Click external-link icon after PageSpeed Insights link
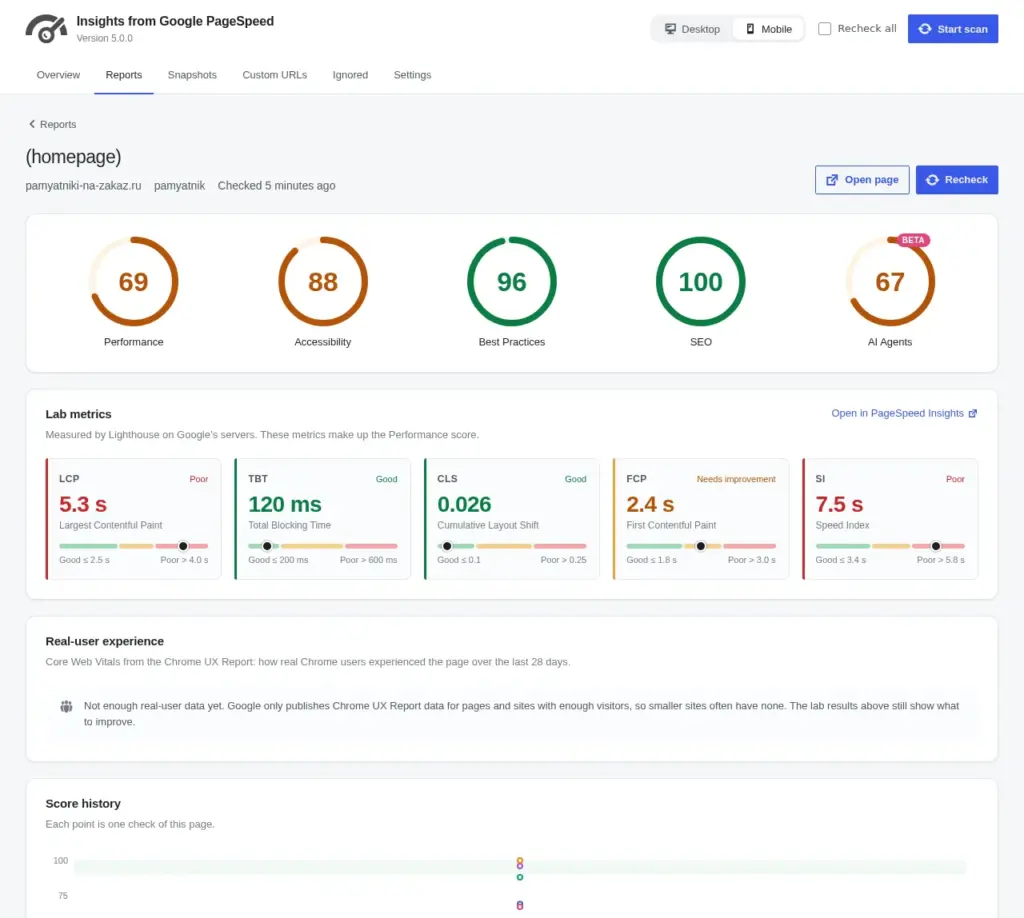This screenshot has height=918, width=1024. [x=972, y=413]
